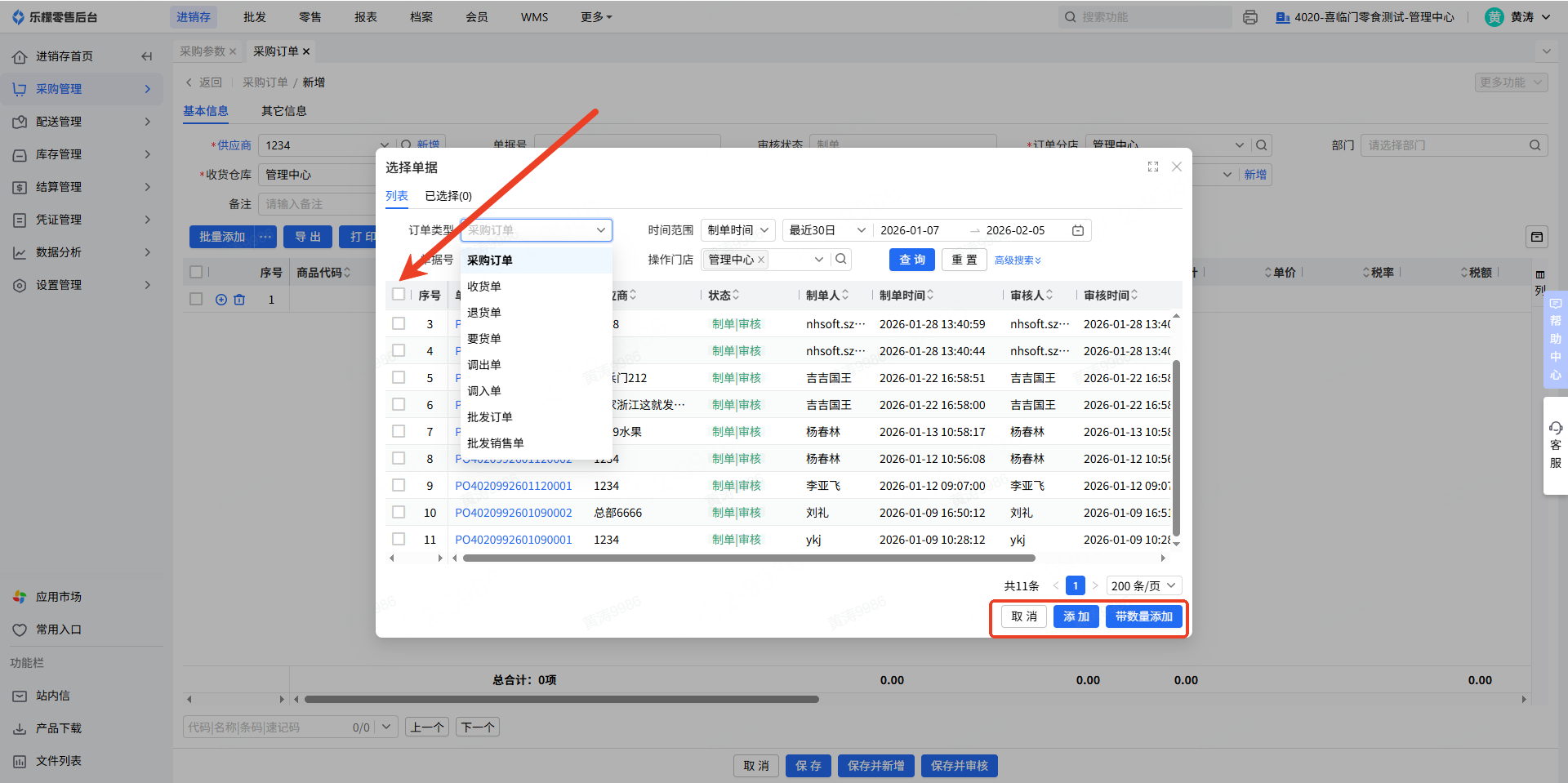Open the 客服 support panel
The image size is (1568, 783).
point(1556,446)
